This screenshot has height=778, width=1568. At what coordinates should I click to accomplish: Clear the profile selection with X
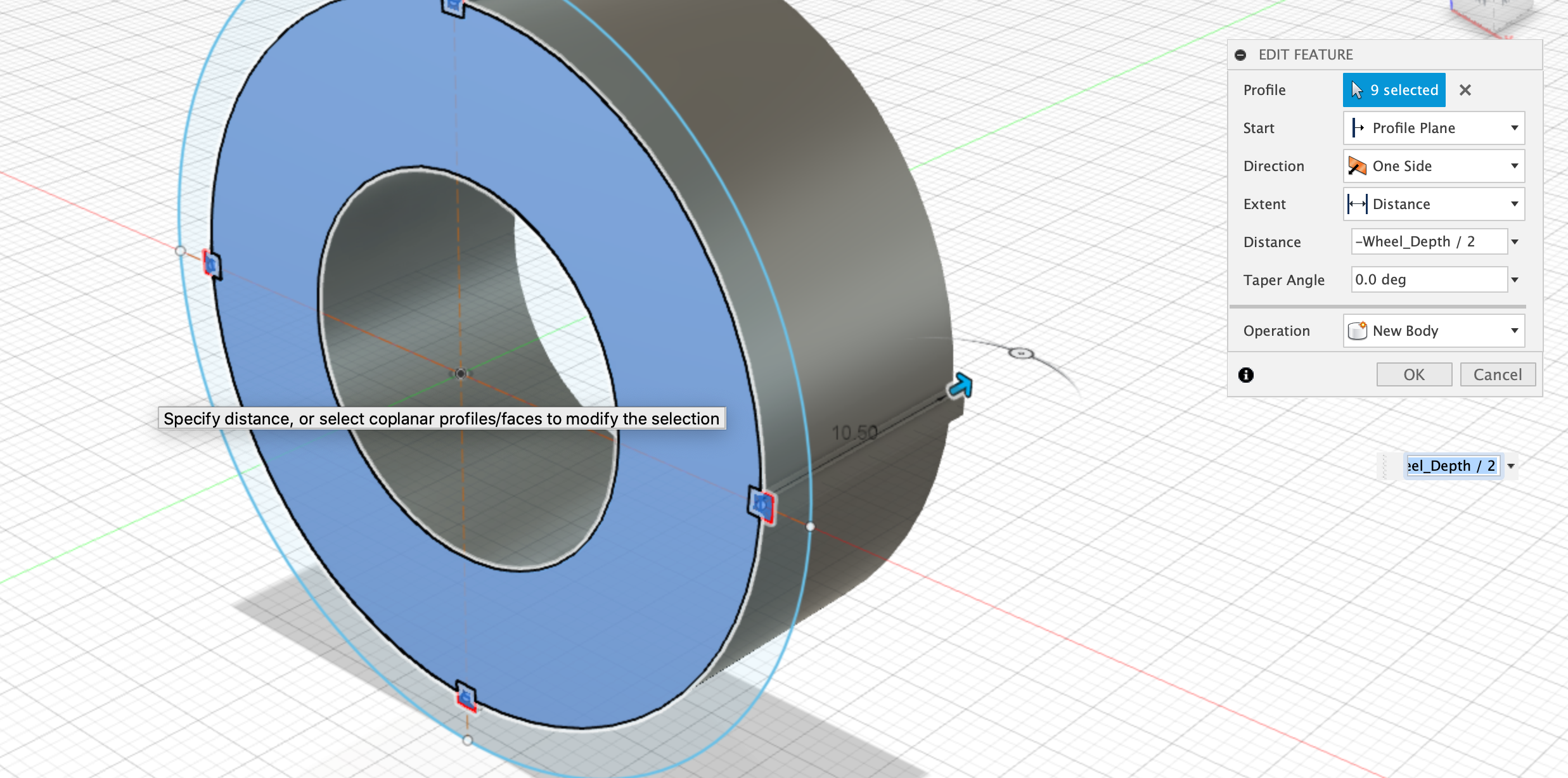coord(1465,90)
